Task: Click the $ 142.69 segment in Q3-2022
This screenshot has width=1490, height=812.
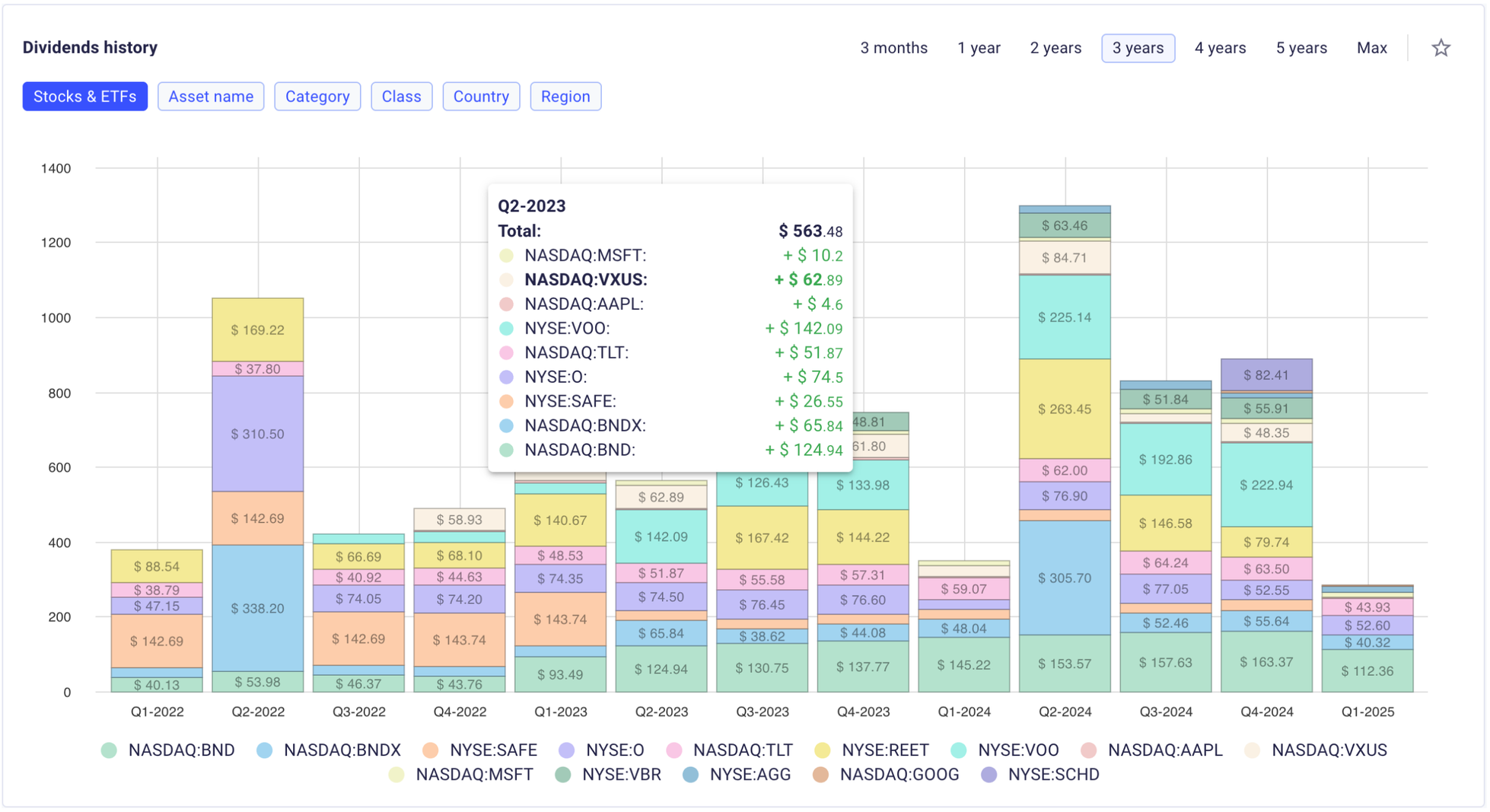Action: coord(358,638)
